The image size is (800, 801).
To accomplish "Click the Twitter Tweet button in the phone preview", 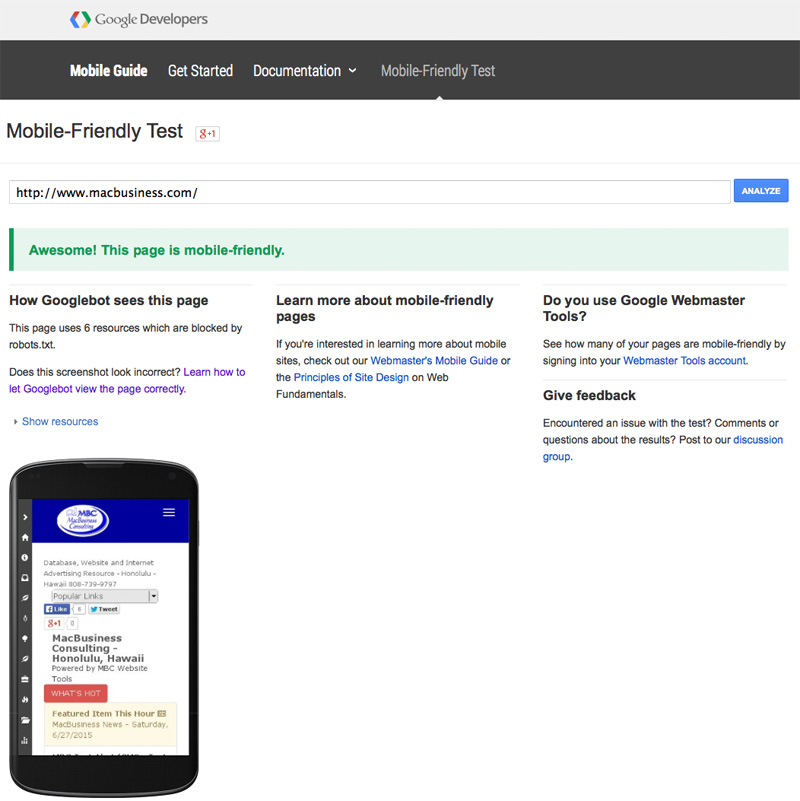I will coord(104,609).
